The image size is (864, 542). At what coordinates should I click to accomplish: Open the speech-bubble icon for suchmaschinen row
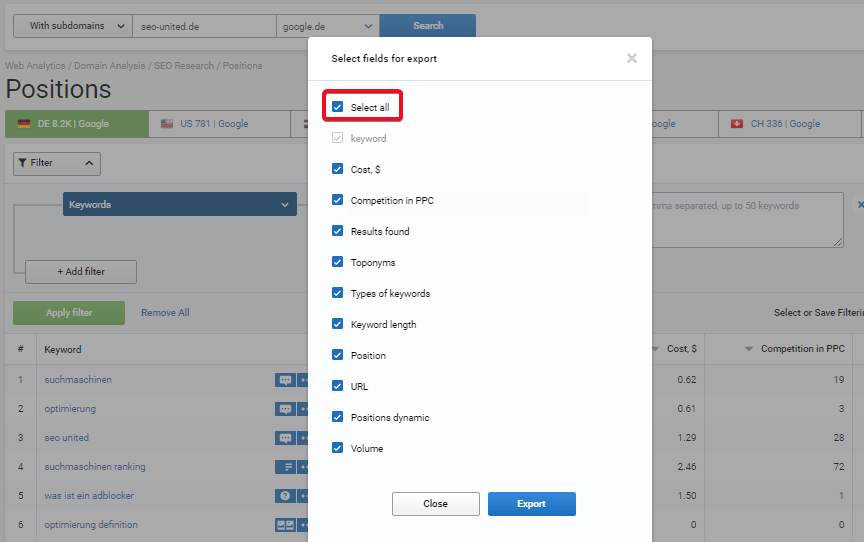[x=285, y=380]
